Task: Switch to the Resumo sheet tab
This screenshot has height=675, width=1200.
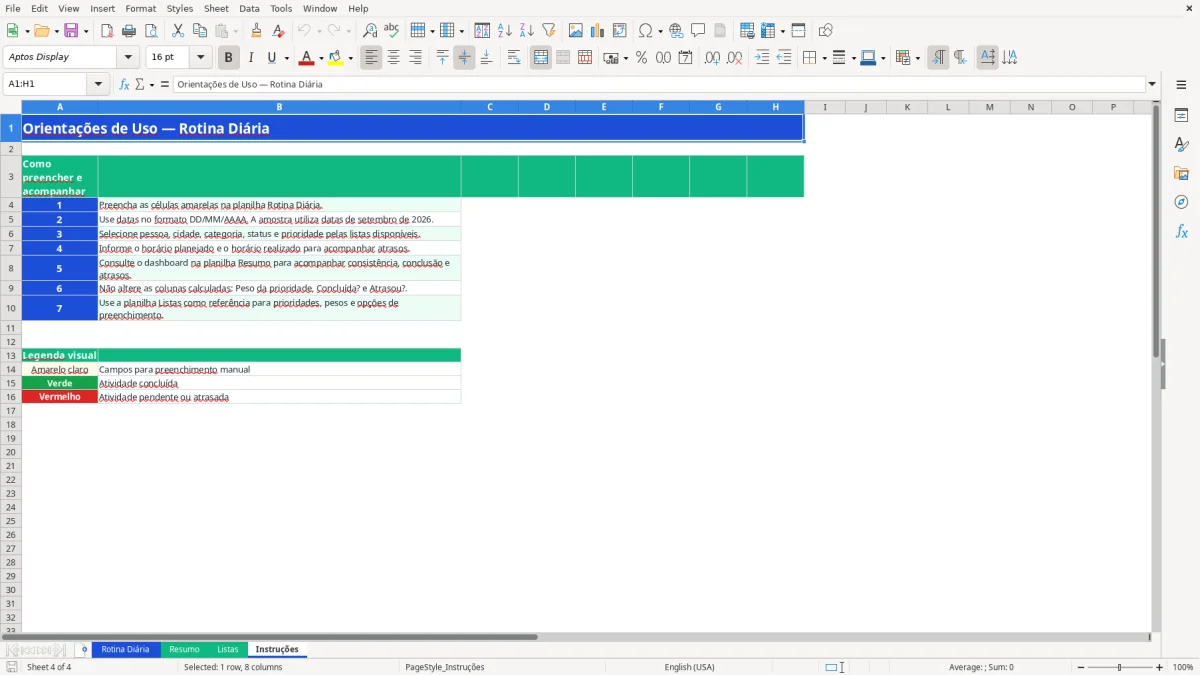Action: tap(184, 650)
